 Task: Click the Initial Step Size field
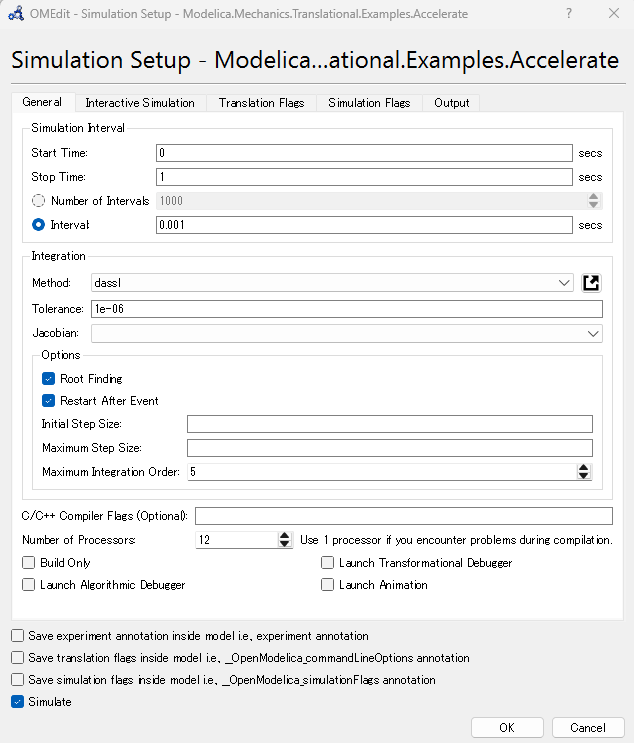point(389,424)
